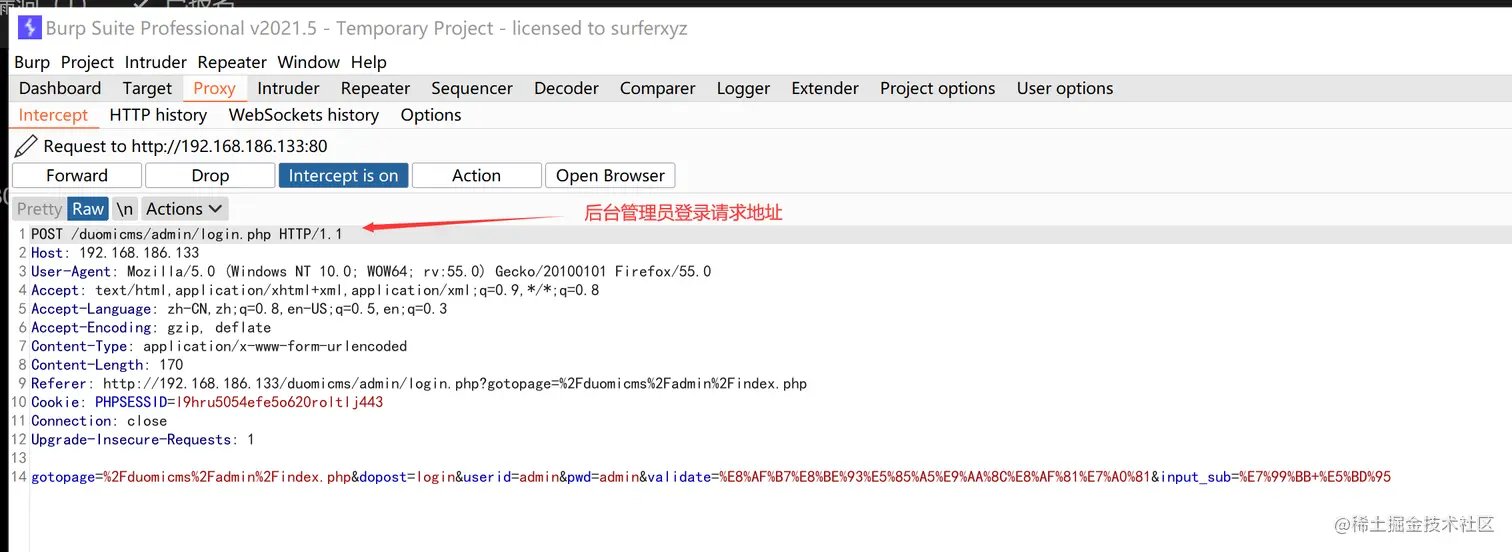Image resolution: width=1512 pixels, height=552 pixels.
Task: Expand the Actions dropdown
Action: (184, 209)
